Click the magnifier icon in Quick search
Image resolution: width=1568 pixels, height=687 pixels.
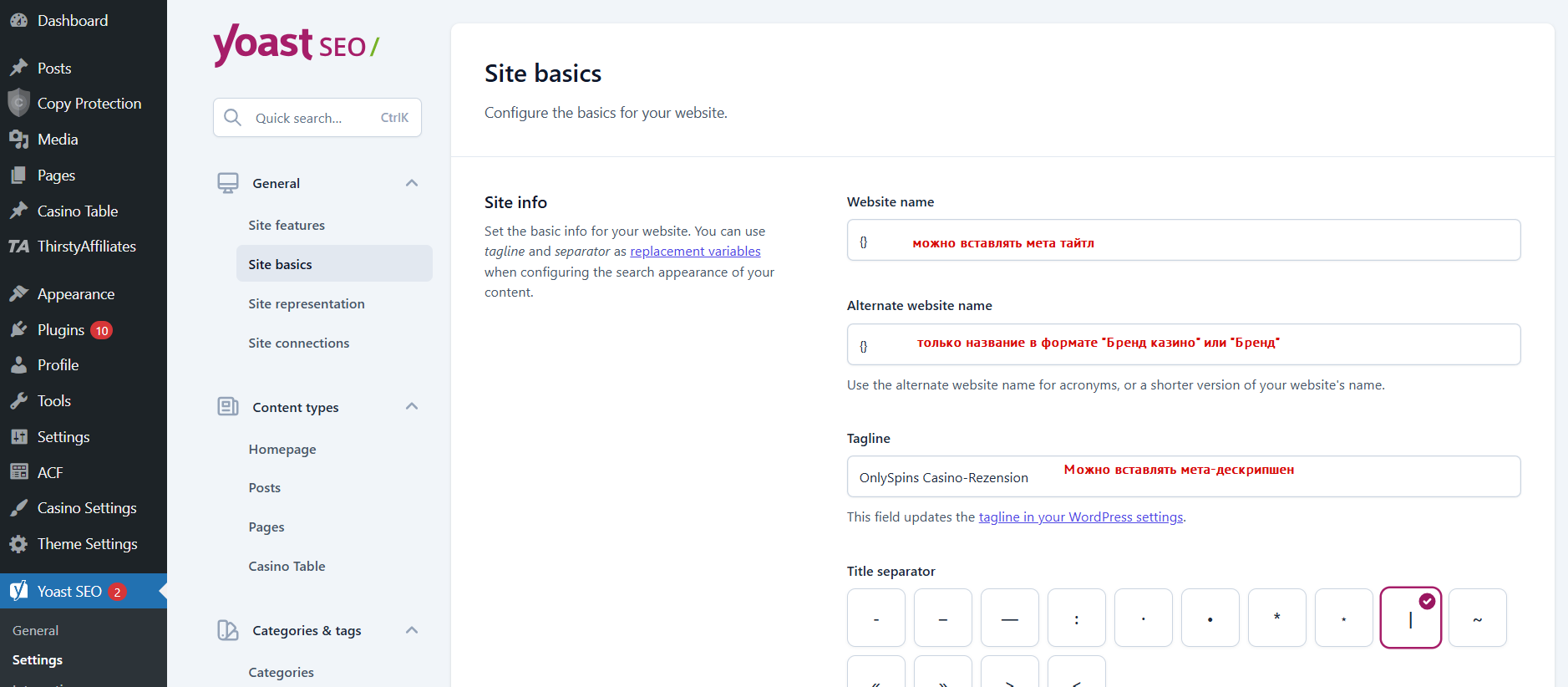(x=233, y=118)
